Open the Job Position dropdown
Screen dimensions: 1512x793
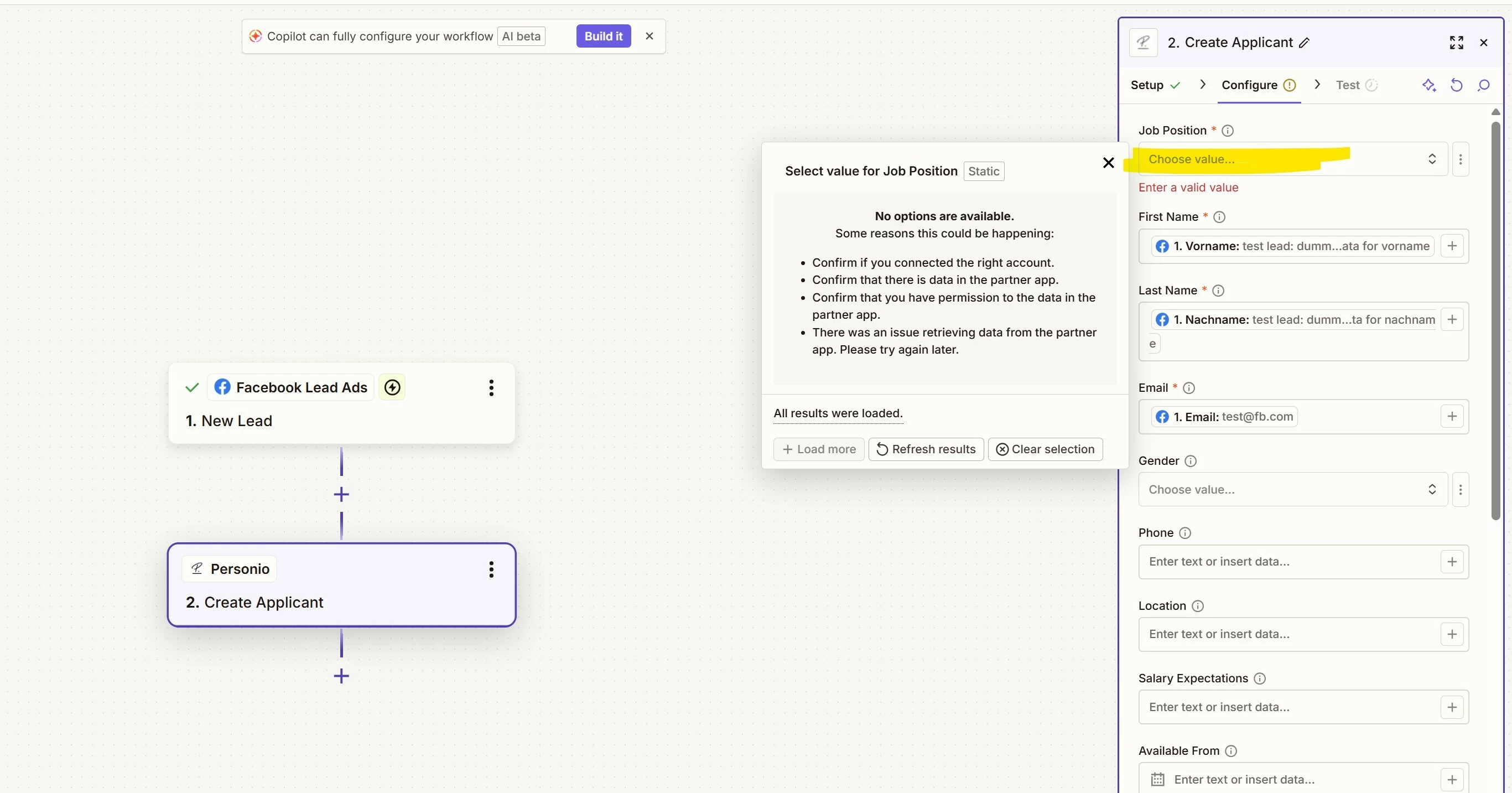[1291, 159]
